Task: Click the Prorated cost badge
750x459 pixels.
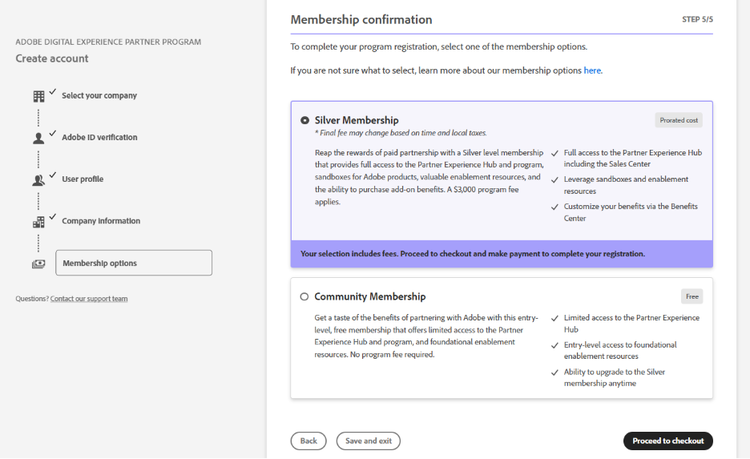Action: click(679, 120)
